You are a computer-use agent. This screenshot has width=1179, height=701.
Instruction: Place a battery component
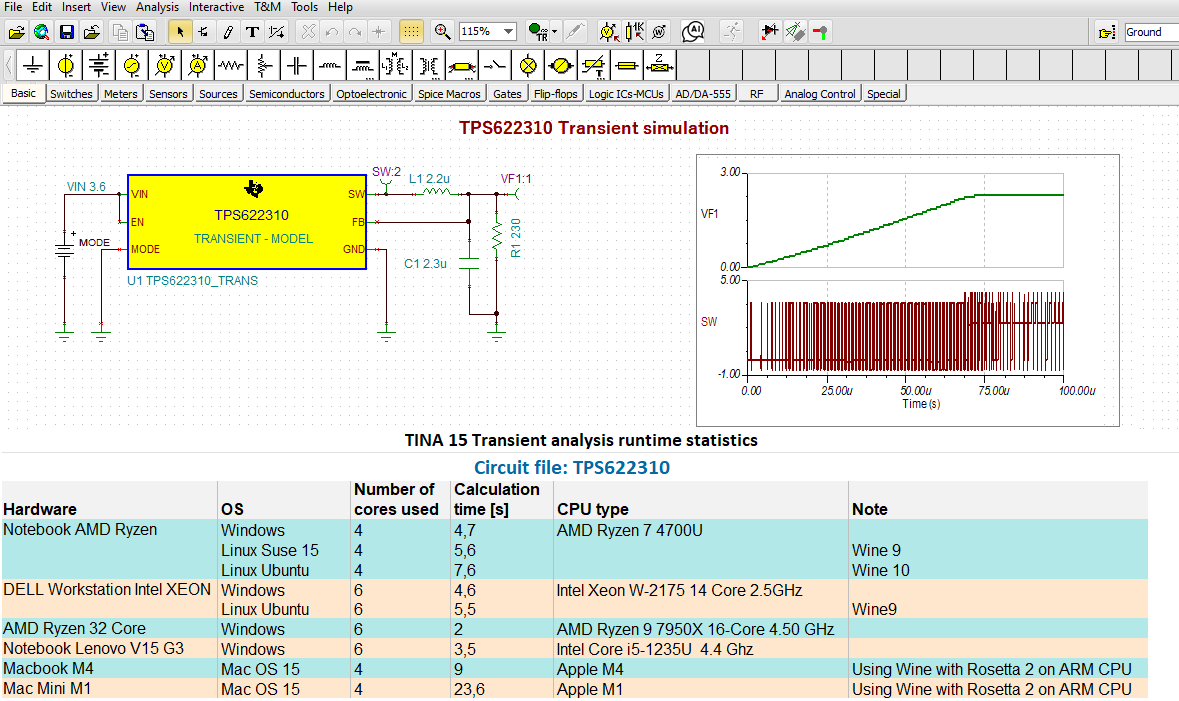point(99,66)
